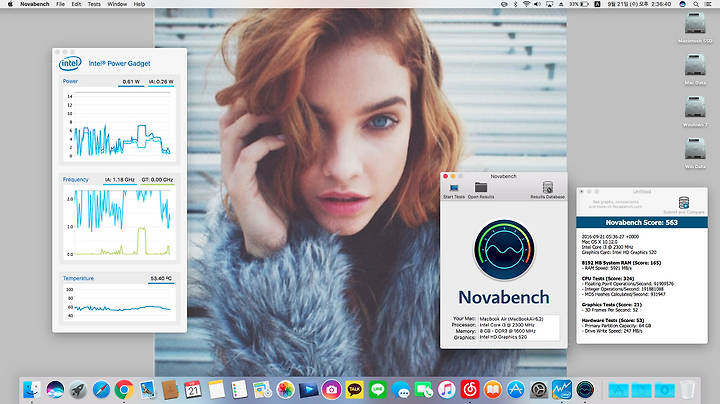Open Messages app in the dock
720x404 pixels.
[x=400, y=390]
